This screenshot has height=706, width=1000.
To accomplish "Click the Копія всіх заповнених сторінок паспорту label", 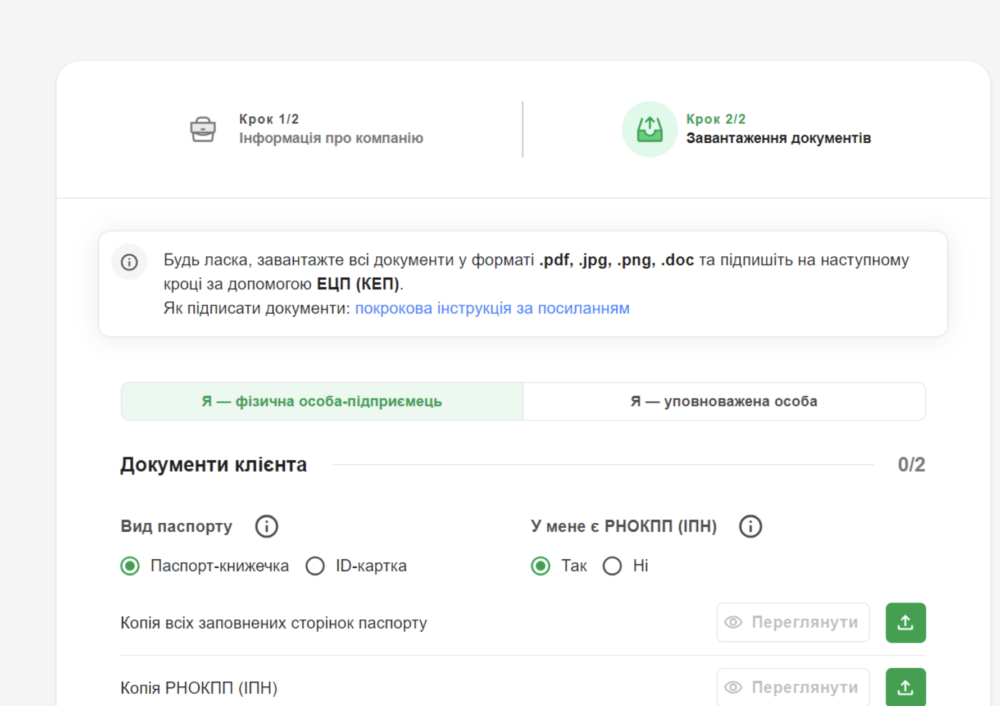I will (x=274, y=623).
